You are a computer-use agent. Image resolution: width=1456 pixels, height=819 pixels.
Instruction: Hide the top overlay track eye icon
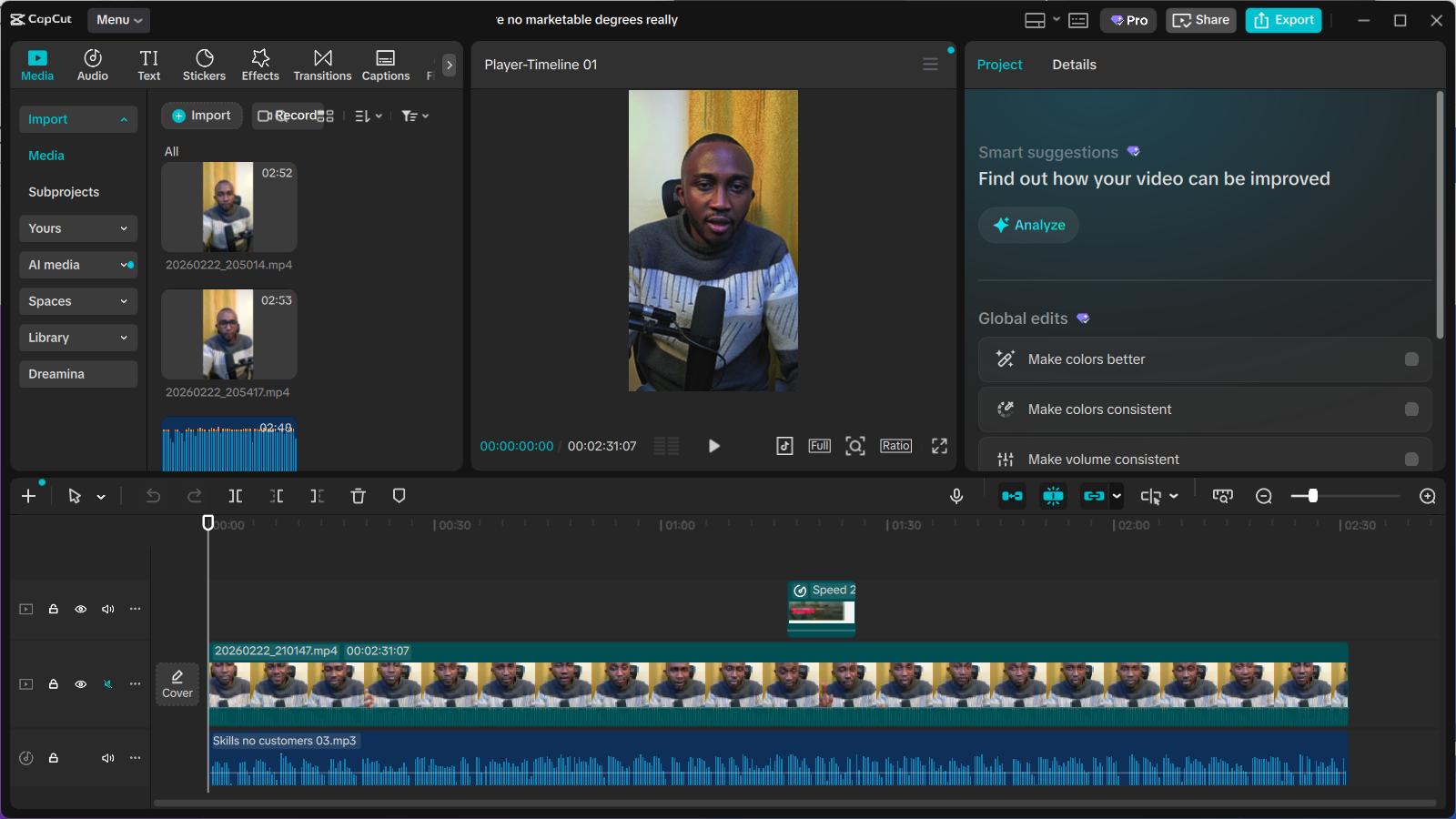tap(81, 609)
